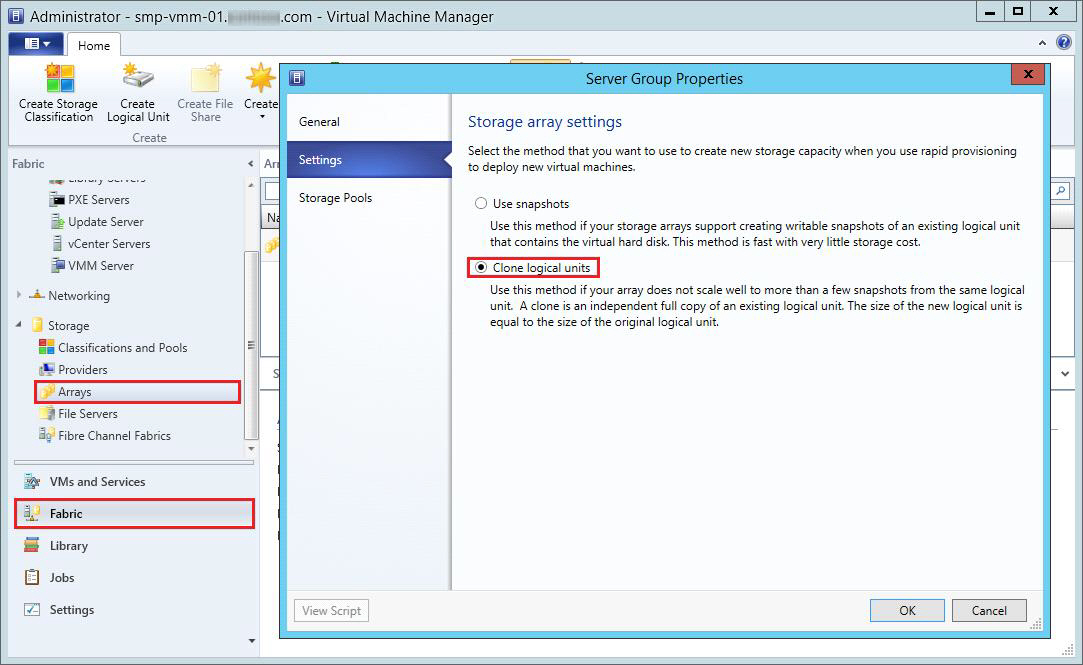Open the Help question mark icon
This screenshot has width=1083, height=665.
[1063, 43]
